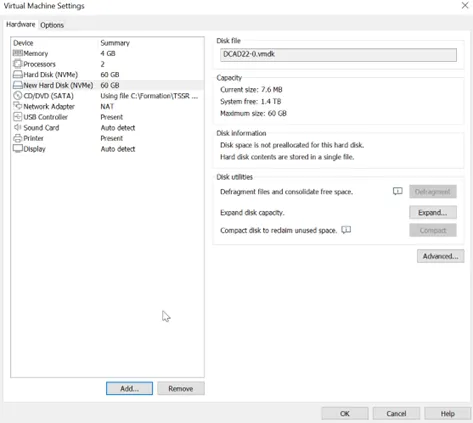Screen dimensions: 473x423
Task: Click the 'Maximum size: 60 GB' text
Action: coord(253,113)
